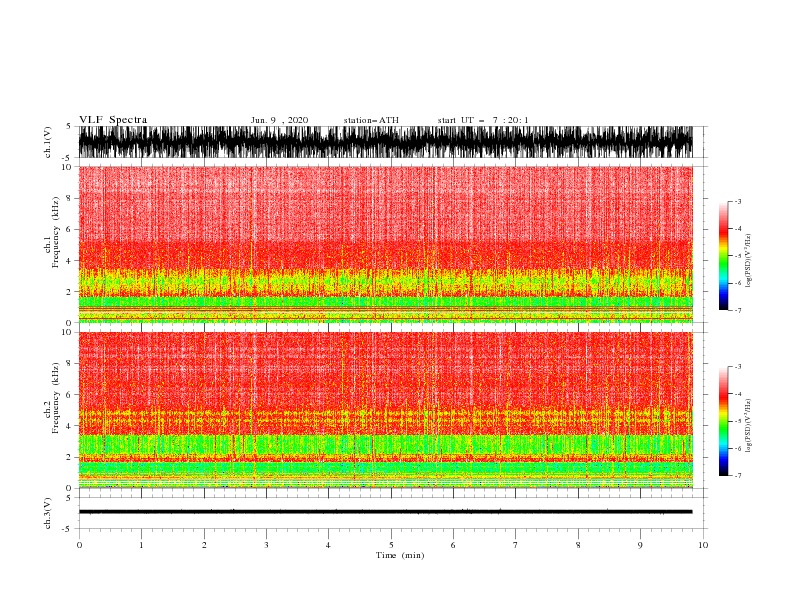Click the "6" kHz tick on ch.2 frequency axis

69,395
